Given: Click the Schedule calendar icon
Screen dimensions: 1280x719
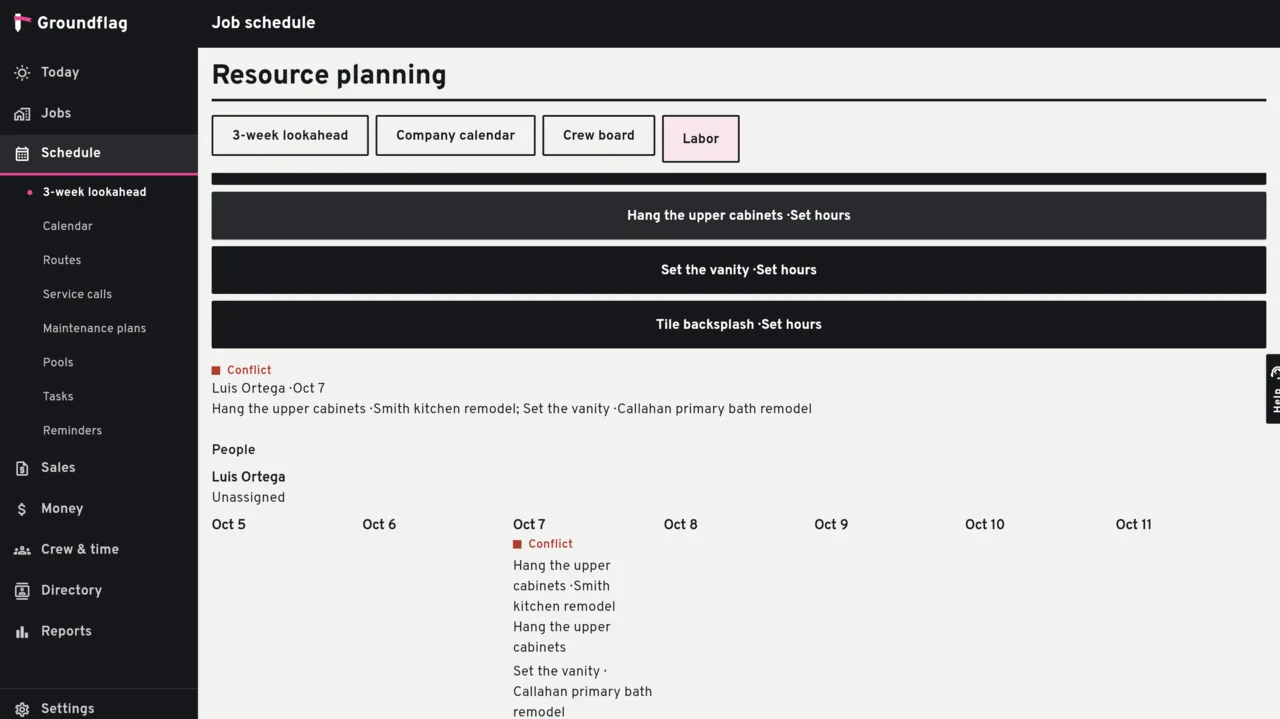Looking at the screenshot, I should click(x=22, y=154).
